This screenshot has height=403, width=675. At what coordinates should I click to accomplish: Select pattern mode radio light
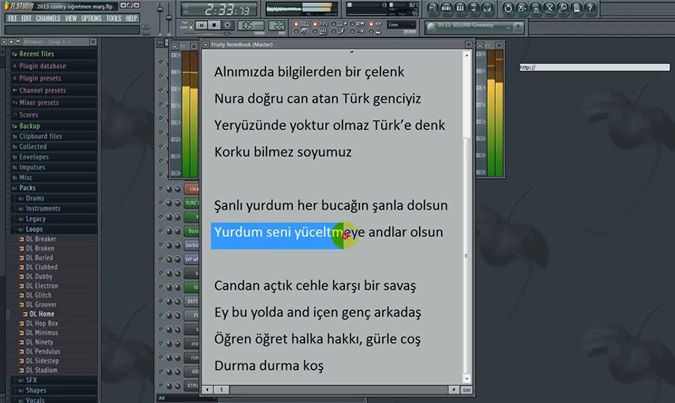[x=191, y=22]
